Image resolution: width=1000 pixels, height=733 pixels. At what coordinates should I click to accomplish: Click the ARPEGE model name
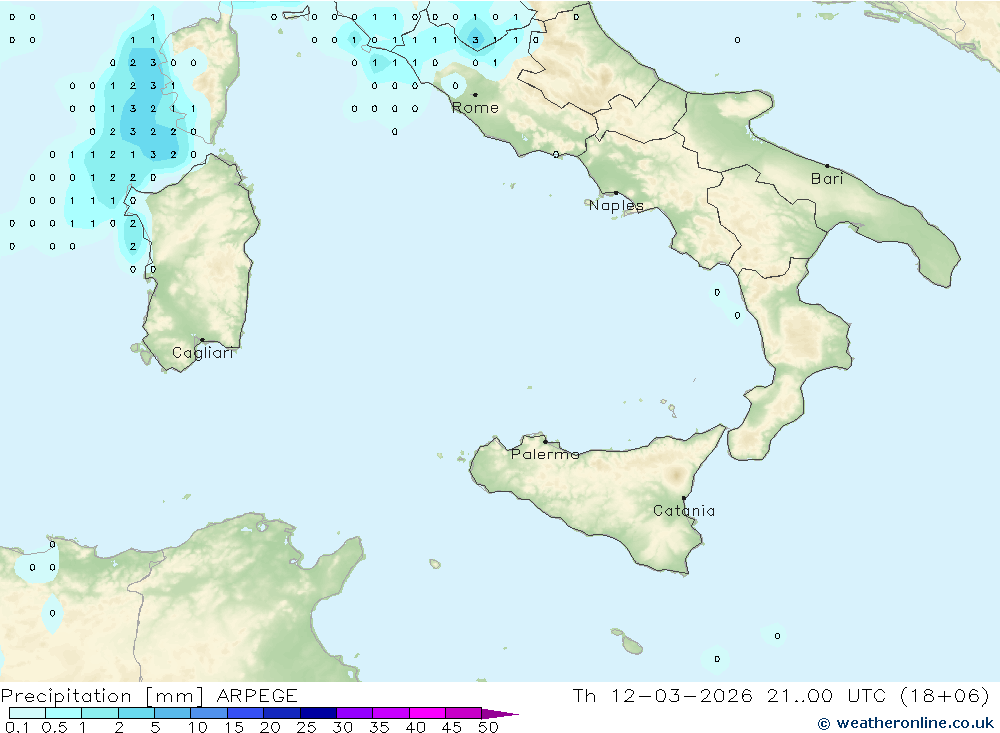[x=257, y=695]
